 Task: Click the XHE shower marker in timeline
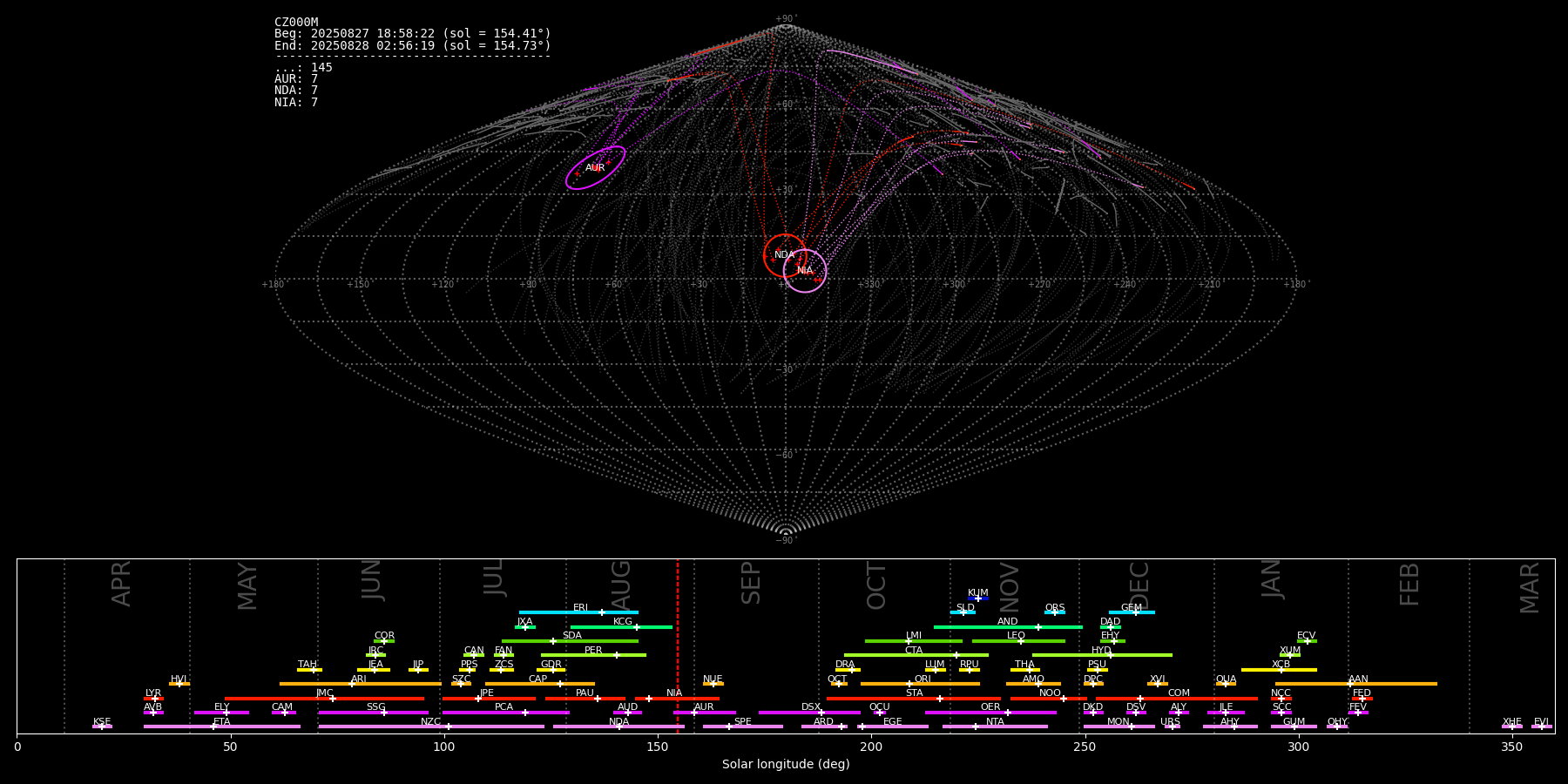pyautogui.click(x=1512, y=727)
